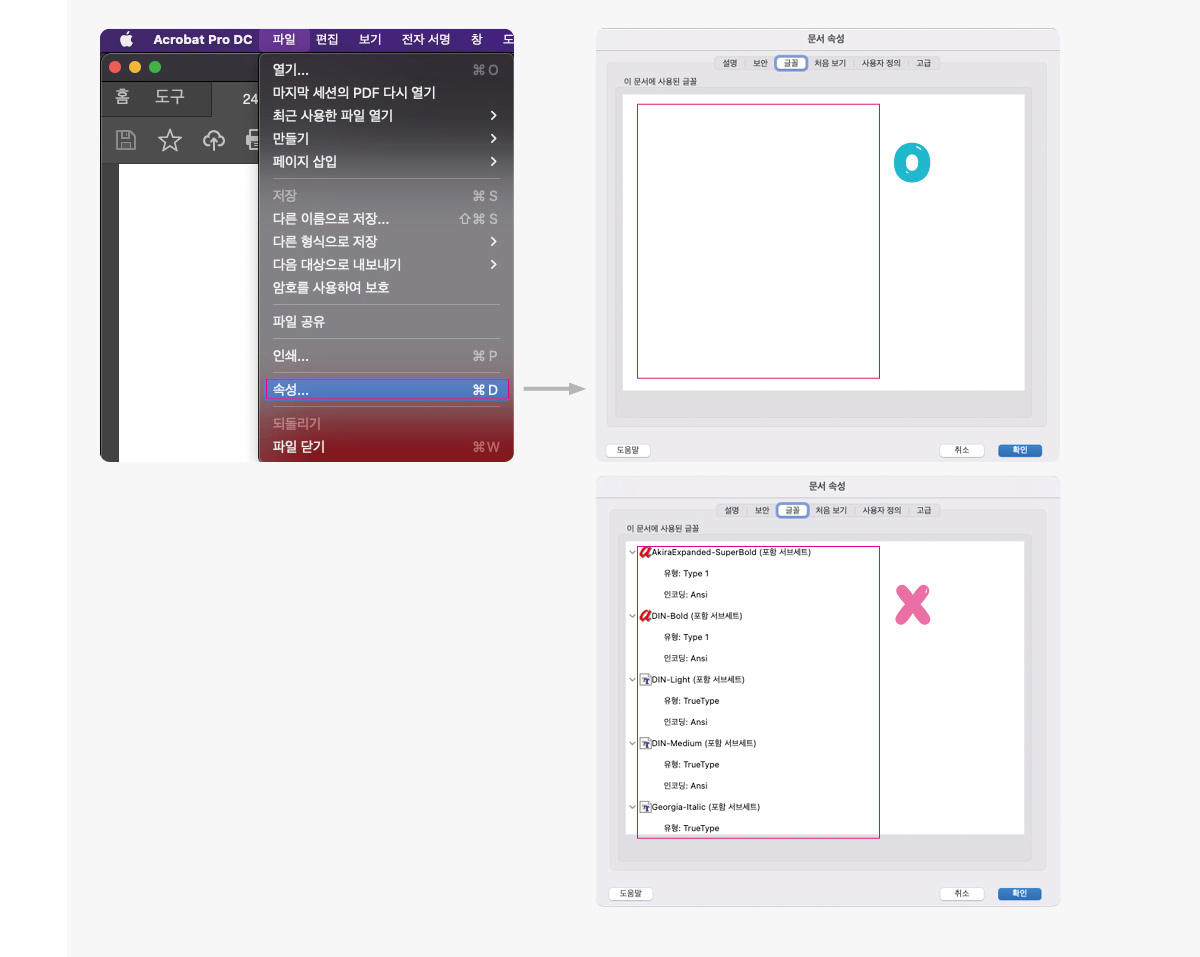1200x957 pixels.
Task: Open the 만들기 submenu arrow
Action: click(495, 138)
